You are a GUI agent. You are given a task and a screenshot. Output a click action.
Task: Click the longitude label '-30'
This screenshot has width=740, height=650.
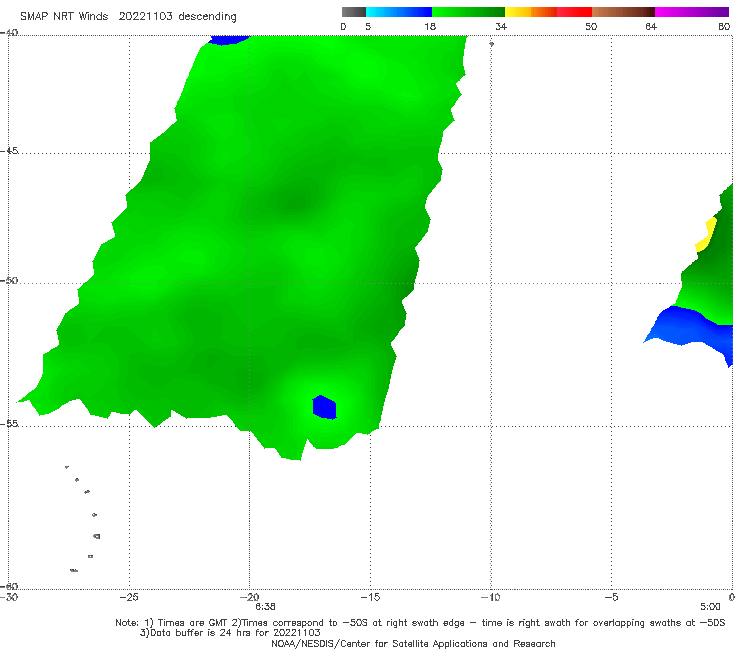tap(9, 597)
